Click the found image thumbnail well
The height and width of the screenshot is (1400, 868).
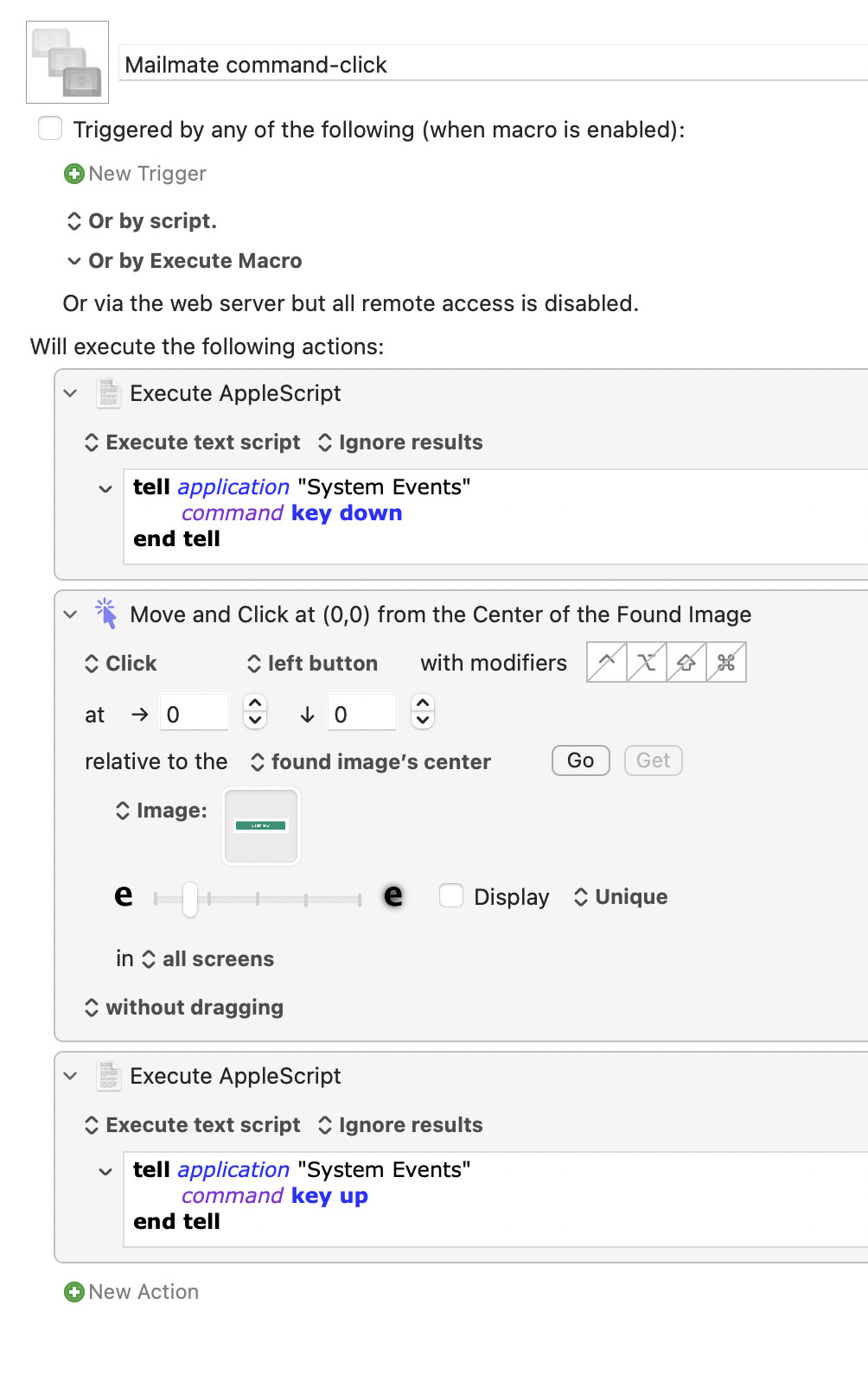point(261,825)
